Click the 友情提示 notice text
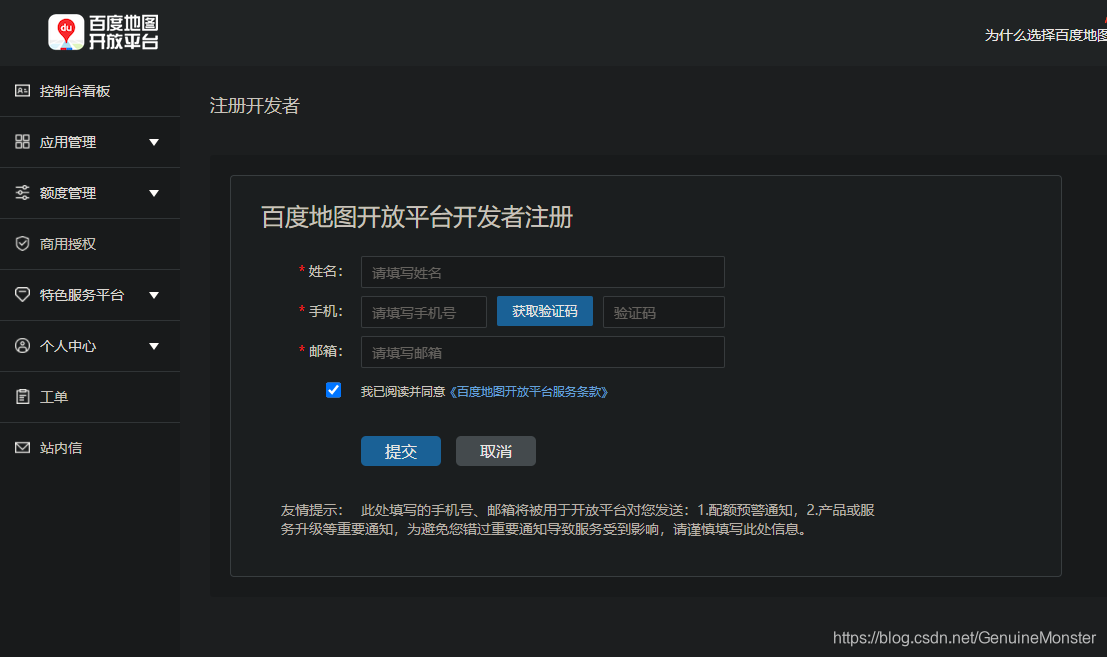Image resolution: width=1107 pixels, height=657 pixels. point(578,519)
